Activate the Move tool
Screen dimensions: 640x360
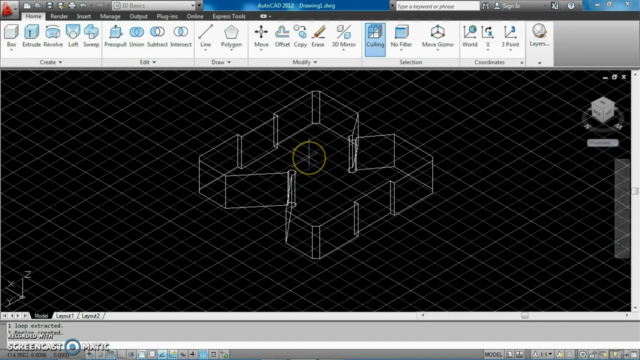[261, 36]
